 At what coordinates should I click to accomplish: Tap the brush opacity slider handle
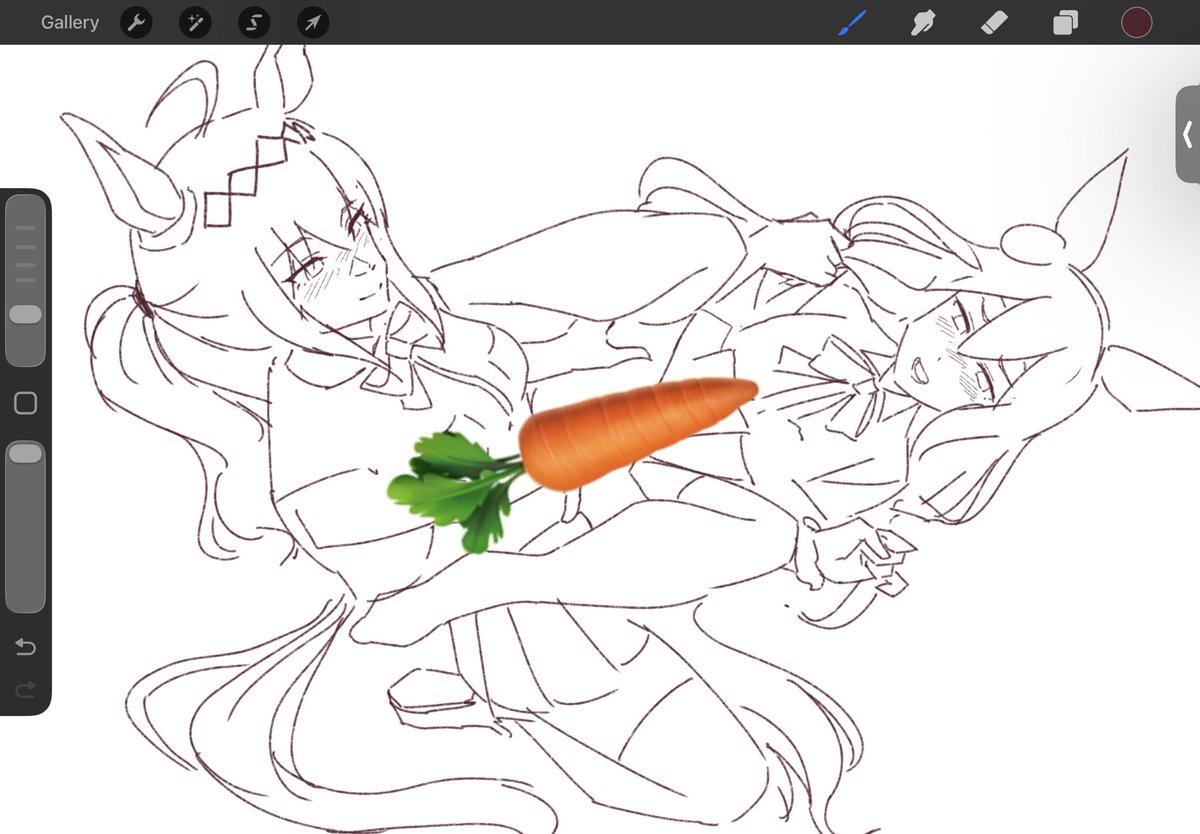[x=26, y=454]
